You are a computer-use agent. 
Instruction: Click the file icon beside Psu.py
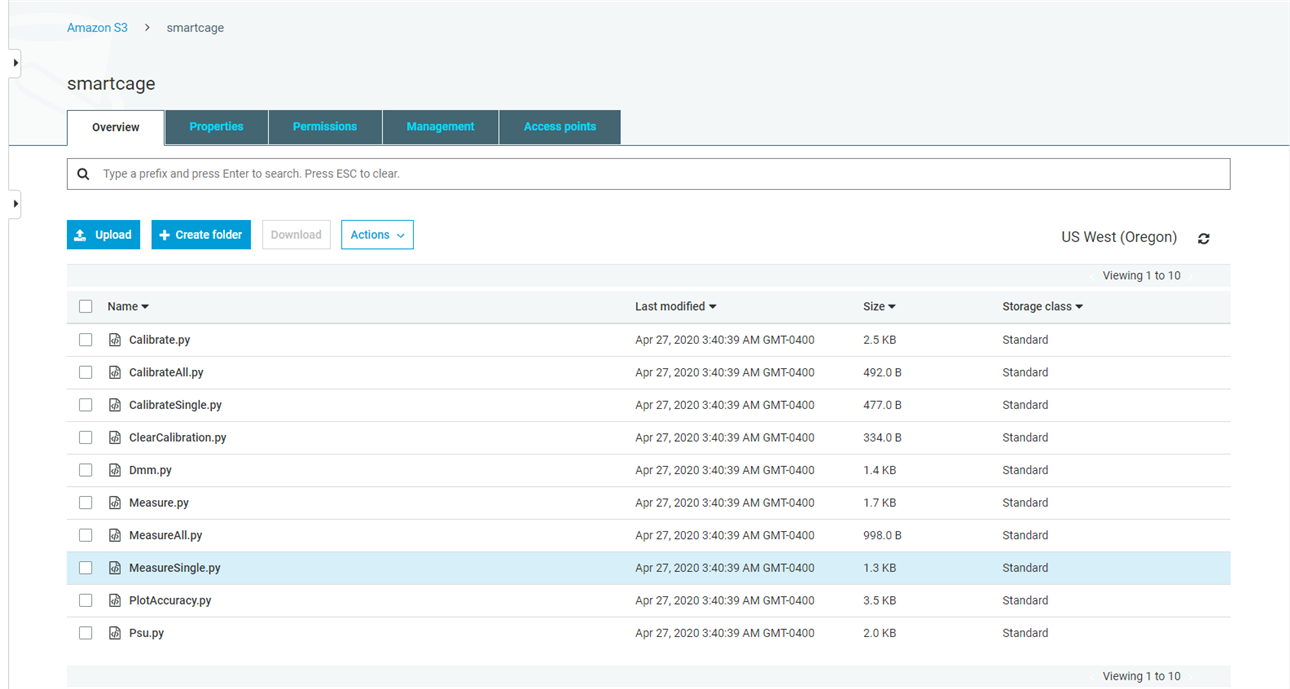[115, 633]
